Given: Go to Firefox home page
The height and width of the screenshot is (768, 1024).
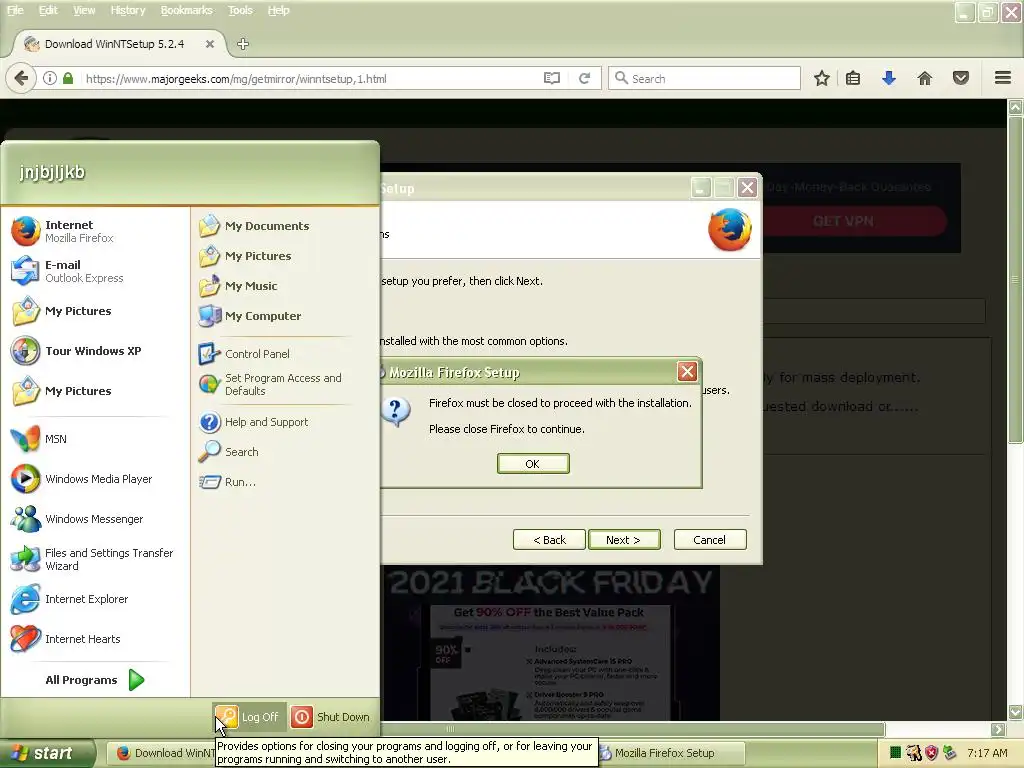Looking at the screenshot, I should coord(925,78).
